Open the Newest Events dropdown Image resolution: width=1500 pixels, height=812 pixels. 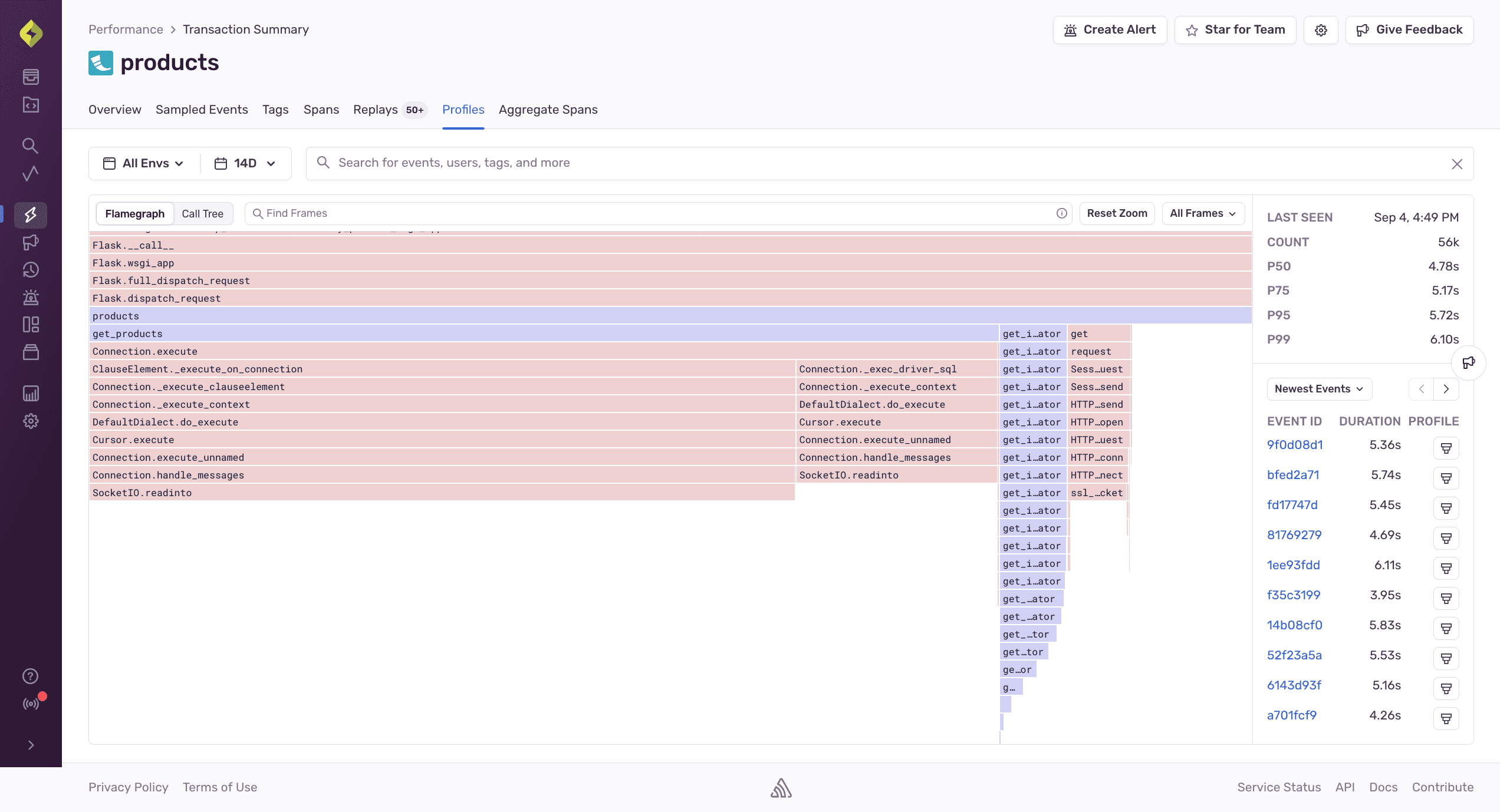pyautogui.click(x=1319, y=389)
